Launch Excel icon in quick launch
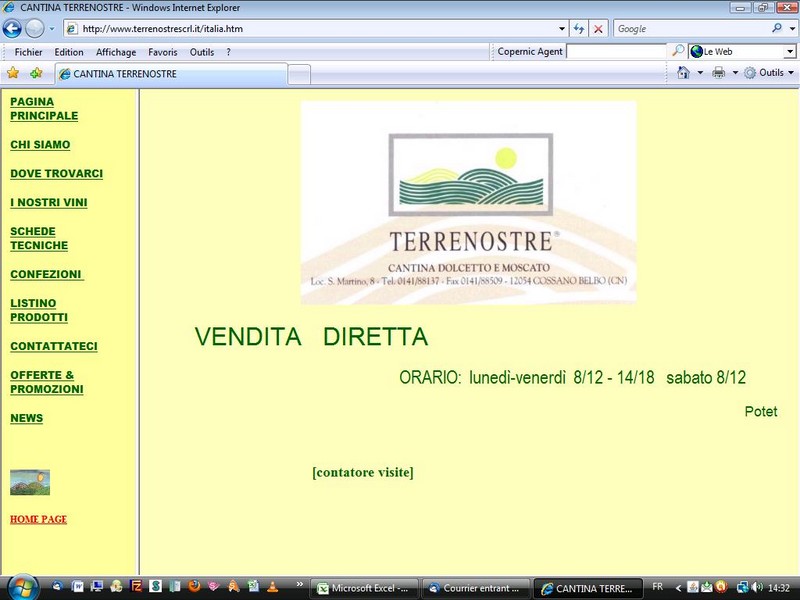 (253, 587)
